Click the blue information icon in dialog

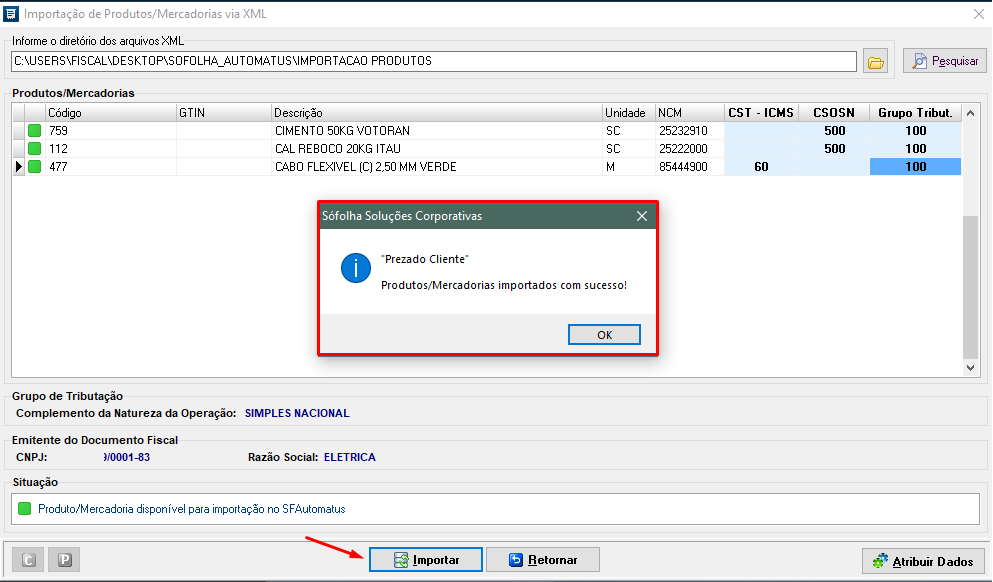355,268
